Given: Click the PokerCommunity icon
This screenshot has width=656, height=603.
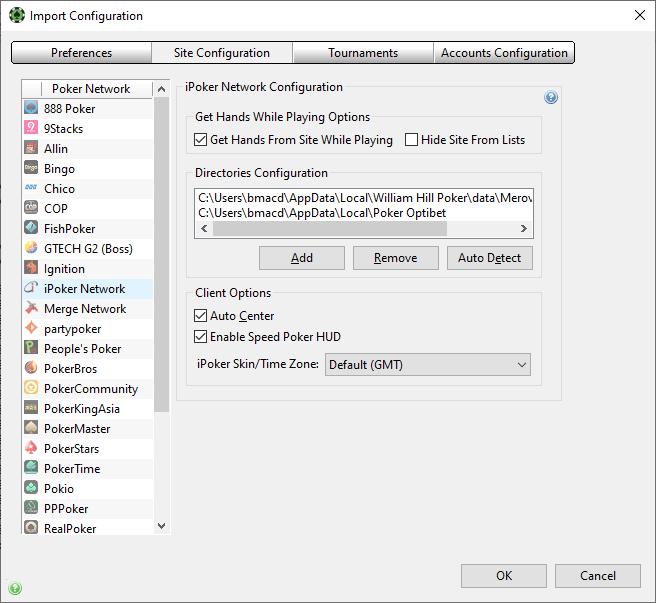Looking at the screenshot, I should click(31, 388).
